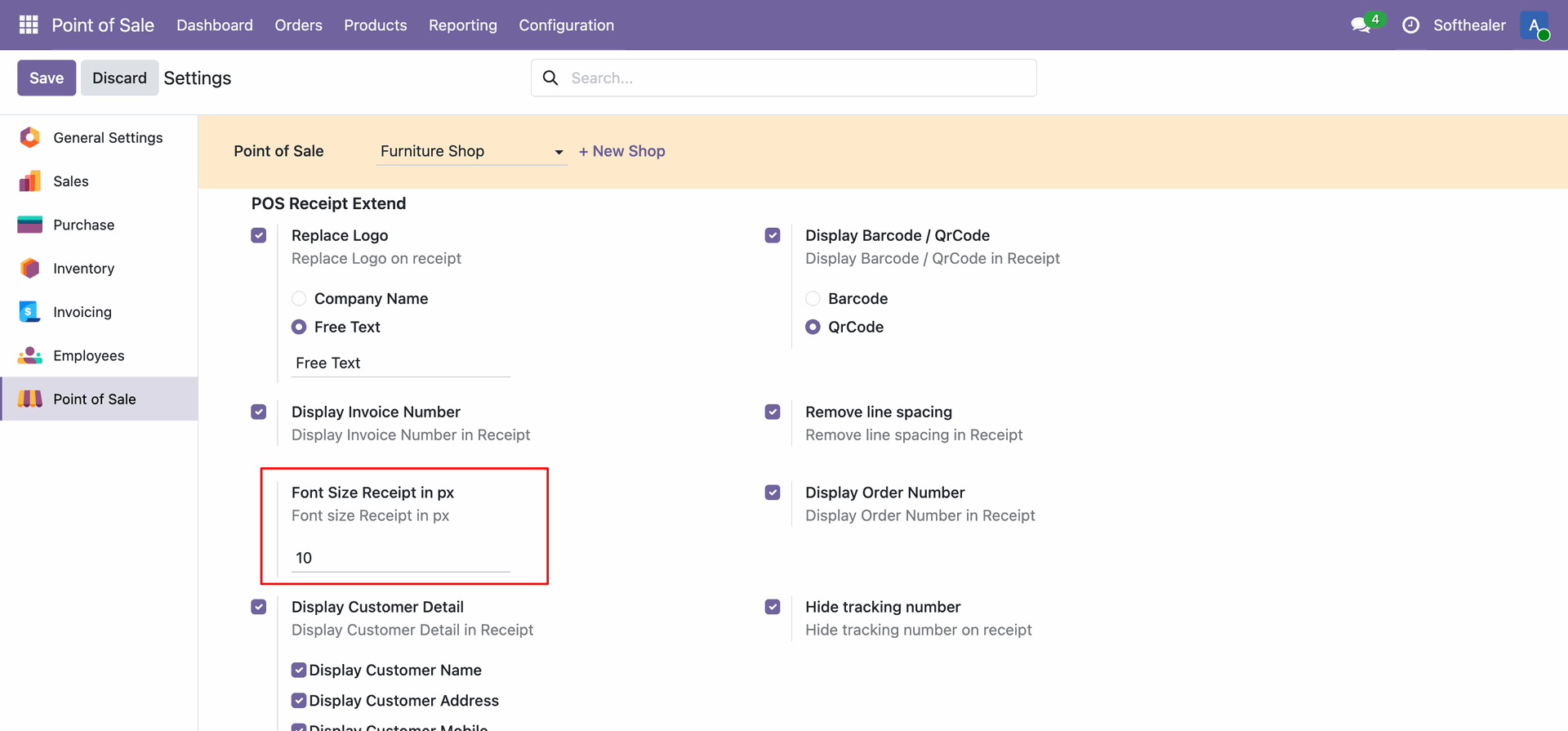Click the Softhealer company name

pos(1469,25)
